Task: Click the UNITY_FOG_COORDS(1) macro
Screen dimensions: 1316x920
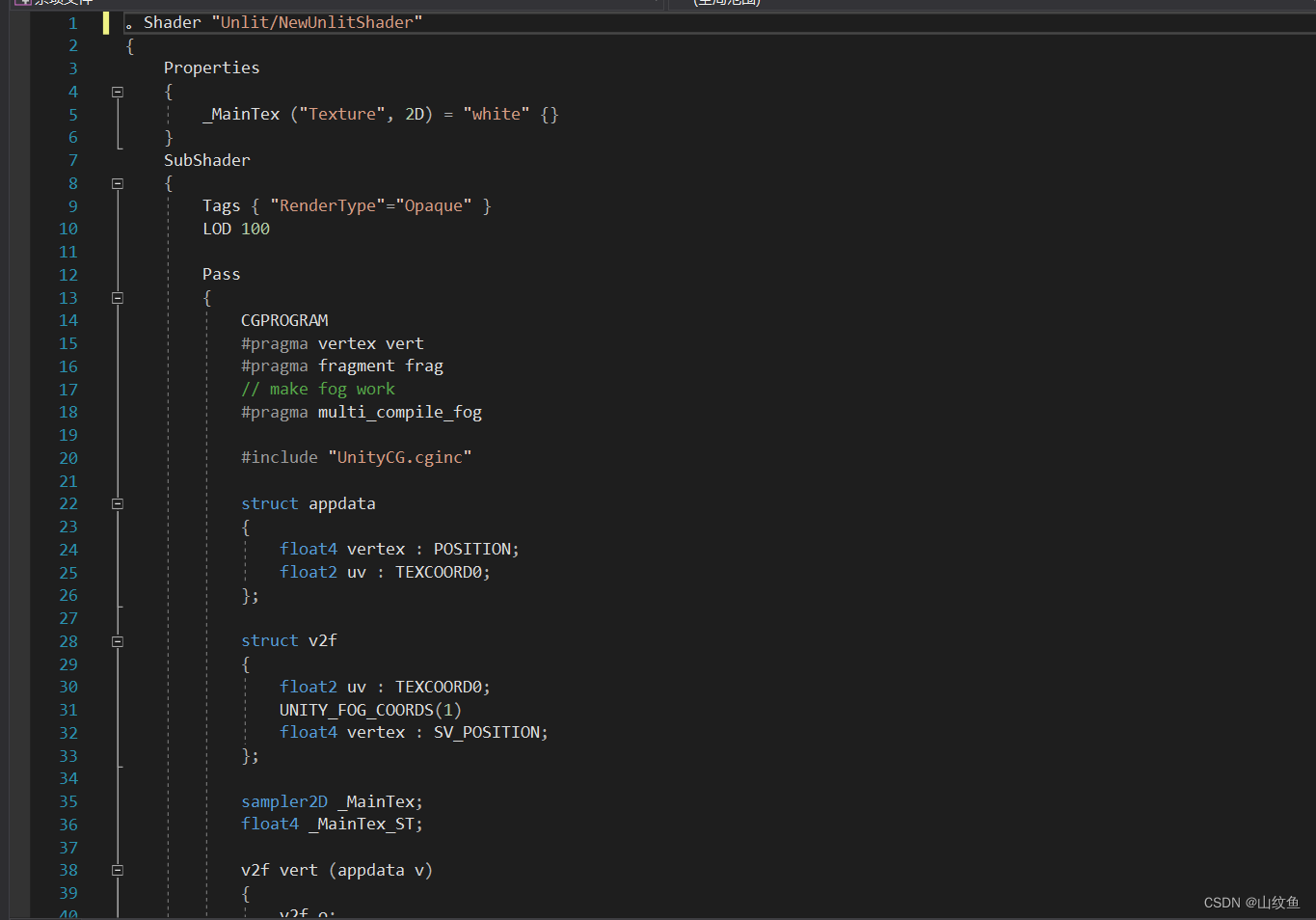Action: 370,710
